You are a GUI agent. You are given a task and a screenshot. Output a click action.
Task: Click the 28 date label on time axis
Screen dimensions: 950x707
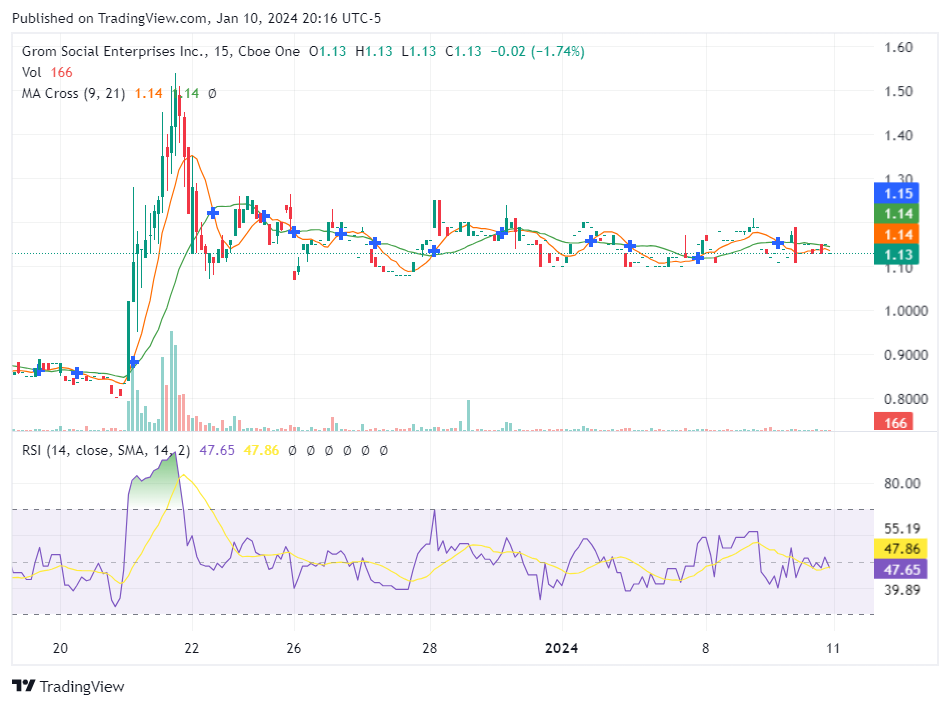pos(430,647)
